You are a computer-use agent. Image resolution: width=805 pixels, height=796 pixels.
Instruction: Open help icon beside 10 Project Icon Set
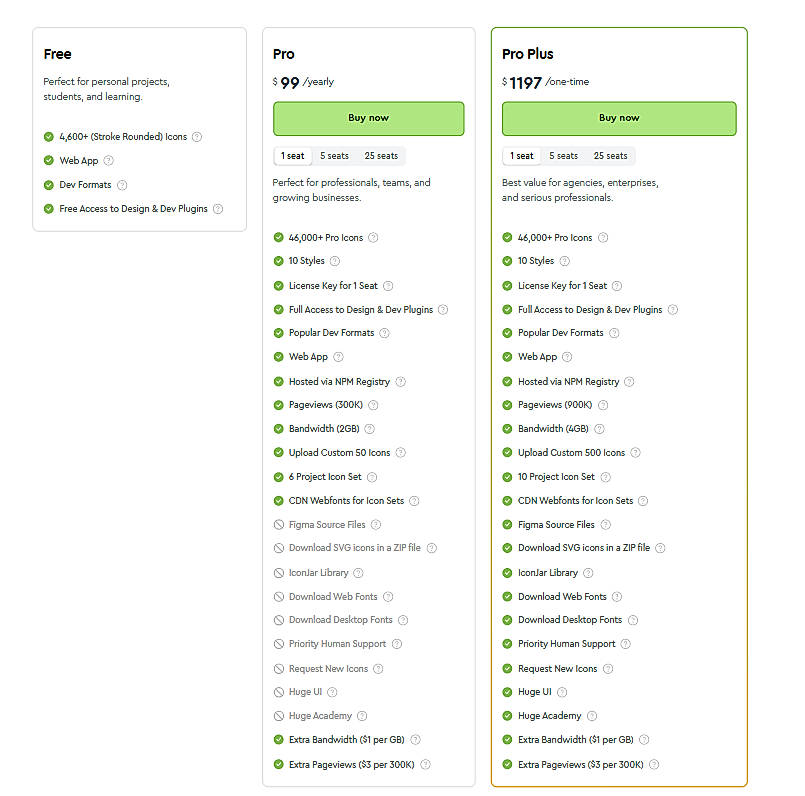point(606,477)
